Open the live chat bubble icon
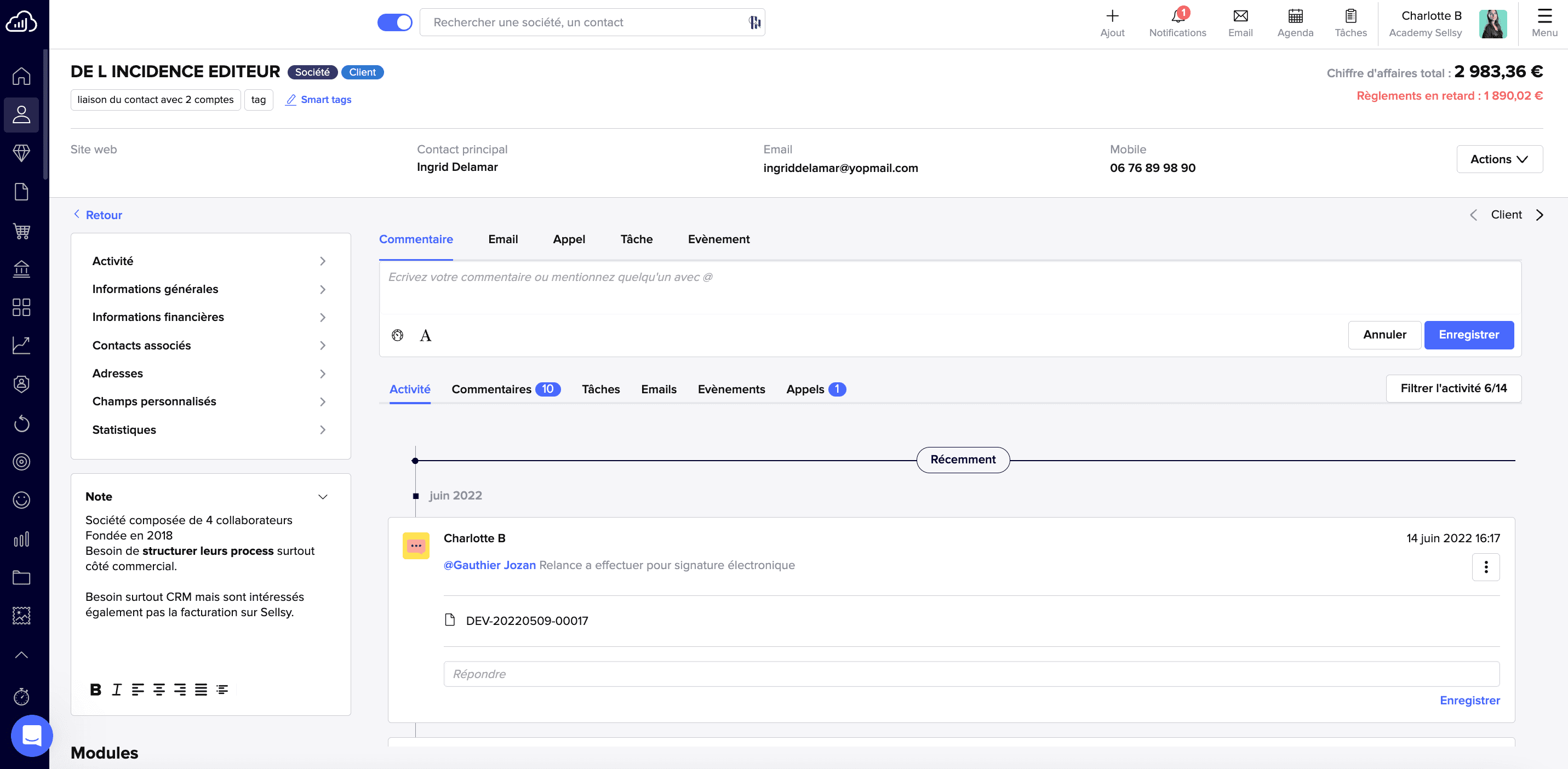 point(32,735)
